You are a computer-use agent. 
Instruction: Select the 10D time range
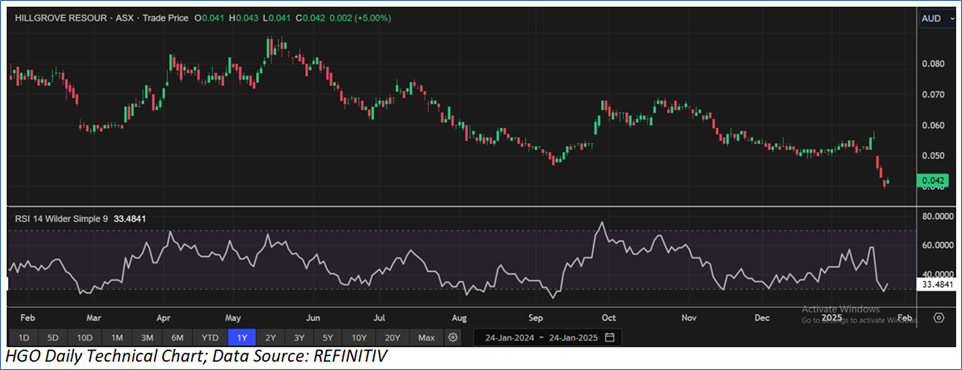point(85,337)
